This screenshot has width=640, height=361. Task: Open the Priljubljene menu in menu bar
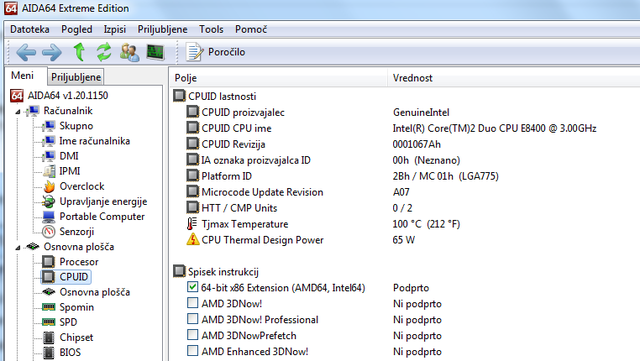pyautogui.click(x=162, y=29)
